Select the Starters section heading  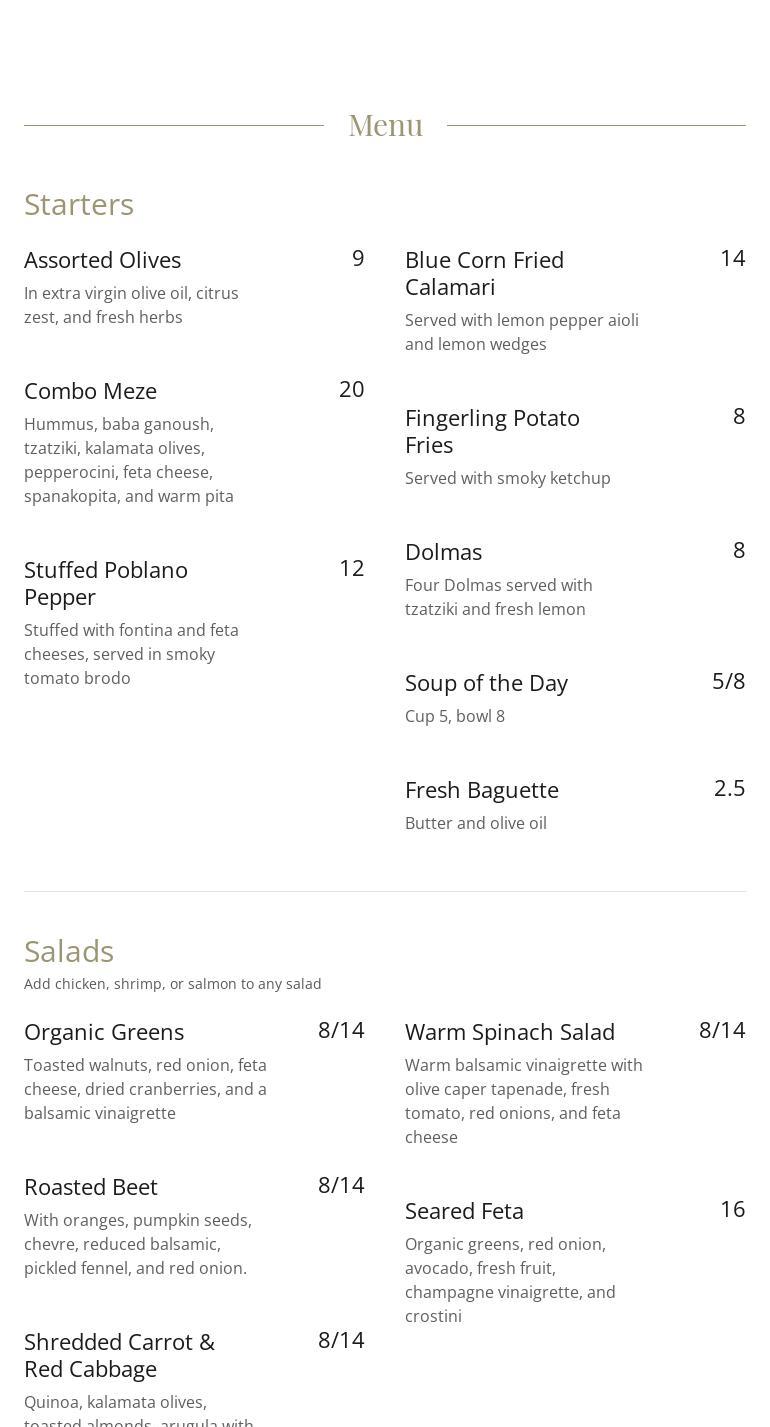[79, 204]
